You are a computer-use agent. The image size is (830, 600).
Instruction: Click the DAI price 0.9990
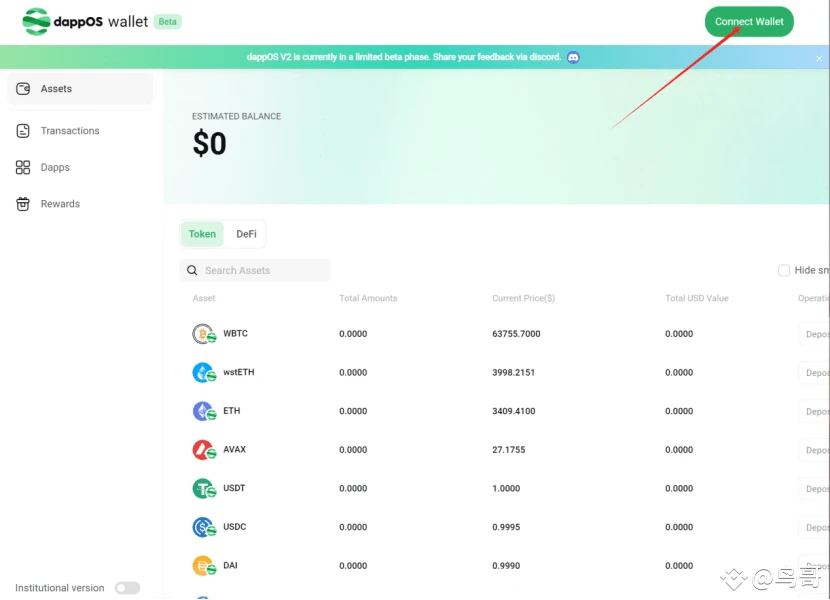[506, 566]
